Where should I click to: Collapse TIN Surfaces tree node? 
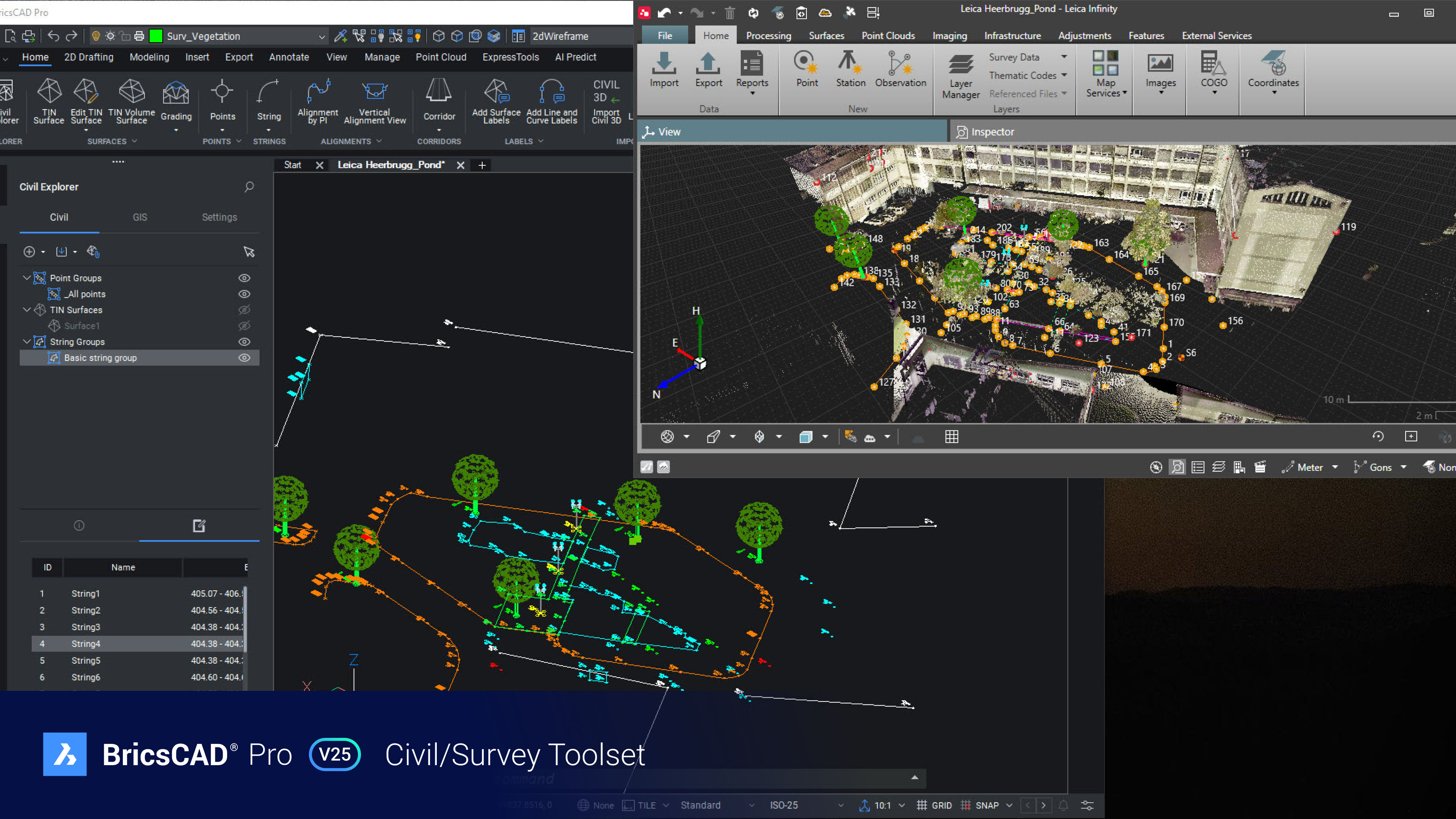[27, 309]
